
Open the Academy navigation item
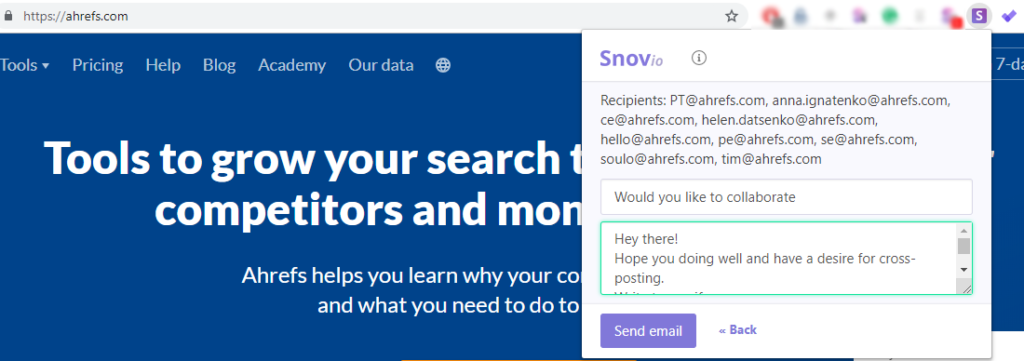(292, 65)
